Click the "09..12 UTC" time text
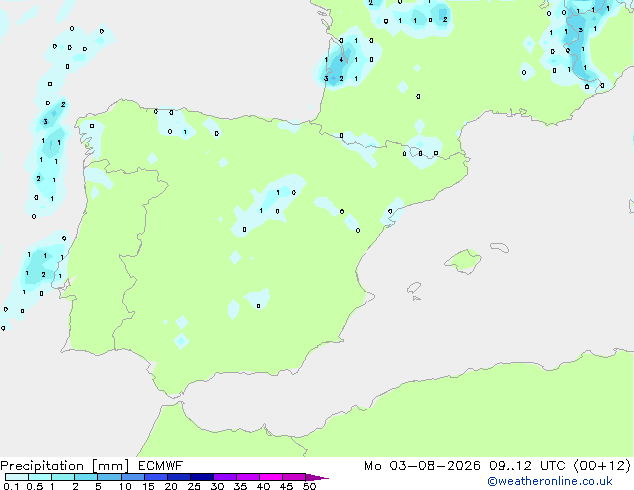This screenshot has height=490, width=634. 527,466
